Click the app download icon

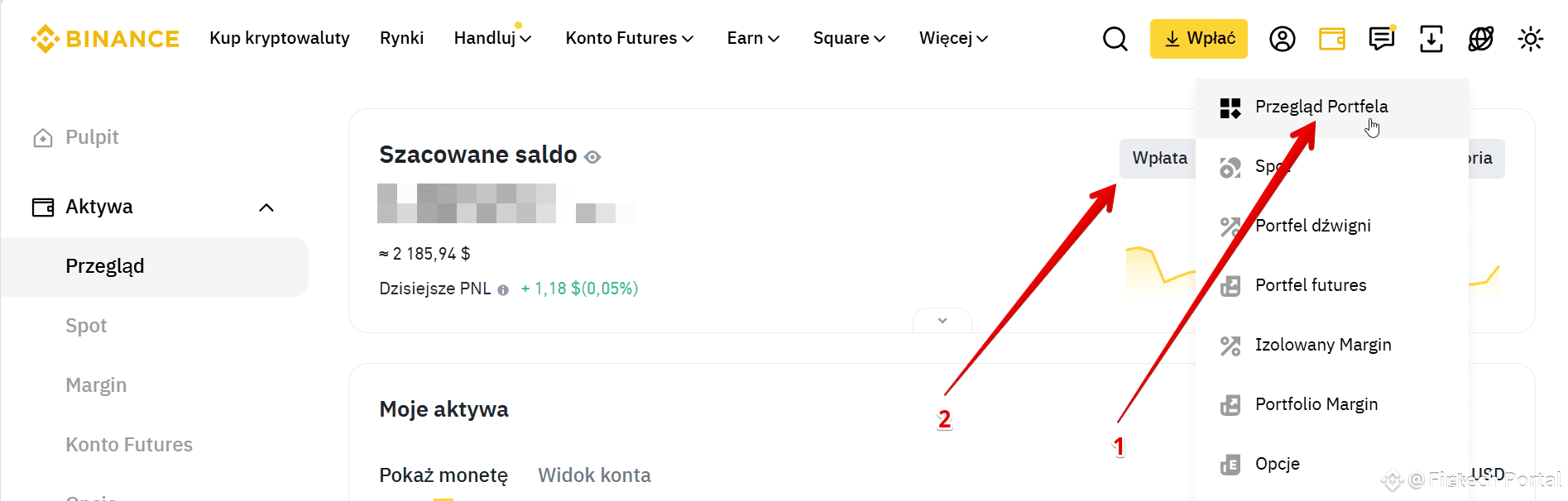[x=1431, y=39]
